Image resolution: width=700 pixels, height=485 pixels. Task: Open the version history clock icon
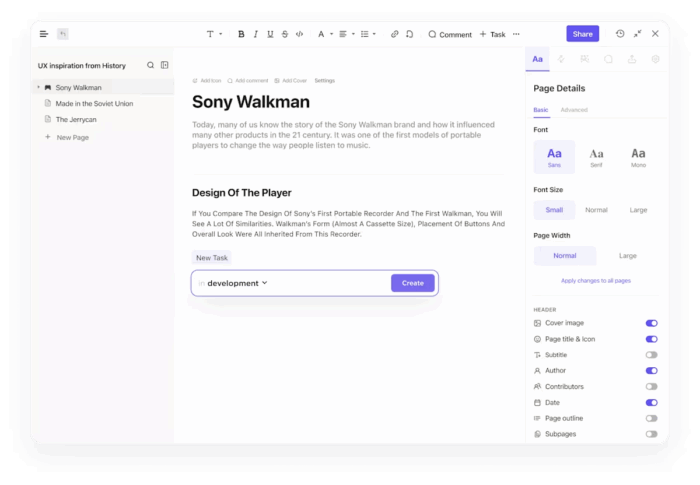[620, 34]
